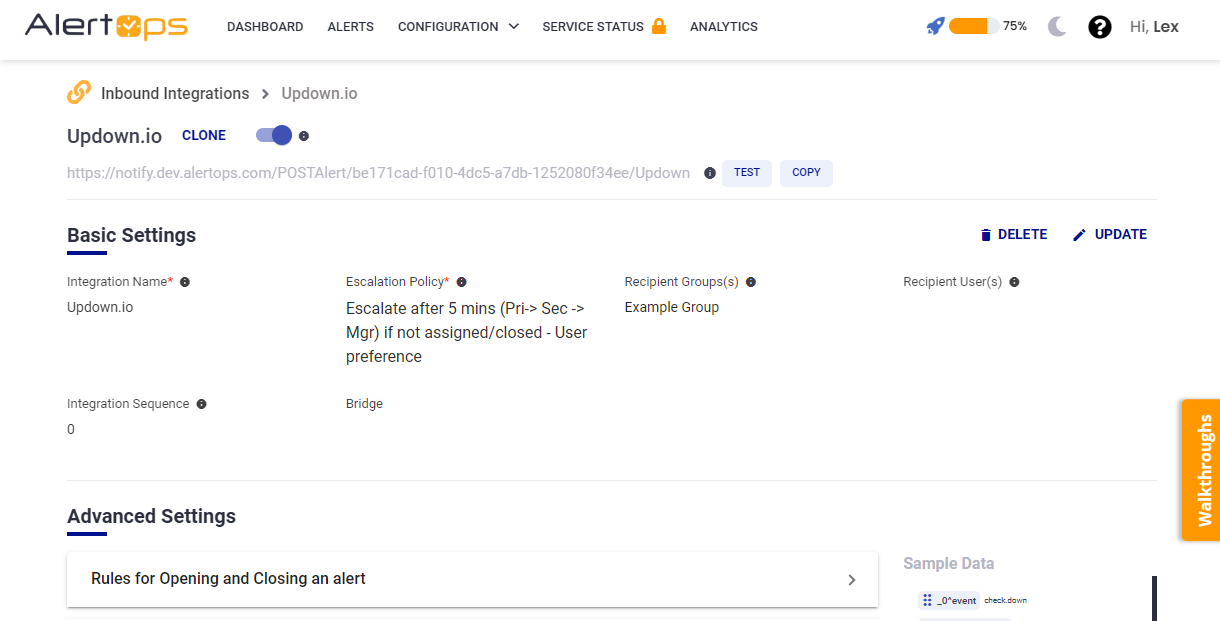1220x621 pixels.
Task: Open the Analytics menu item
Action: pyautogui.click(x=723, y=27)
